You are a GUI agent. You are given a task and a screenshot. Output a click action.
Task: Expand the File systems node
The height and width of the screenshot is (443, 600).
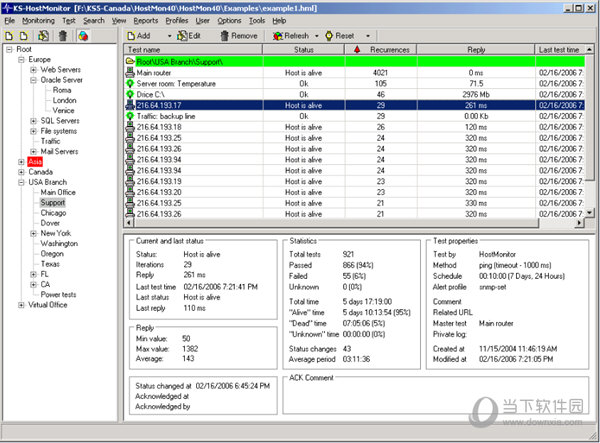[34, 131]
